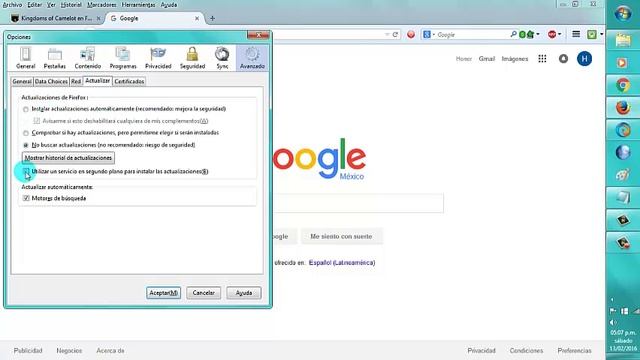Open the Herramientas menu

pos(138,5)
